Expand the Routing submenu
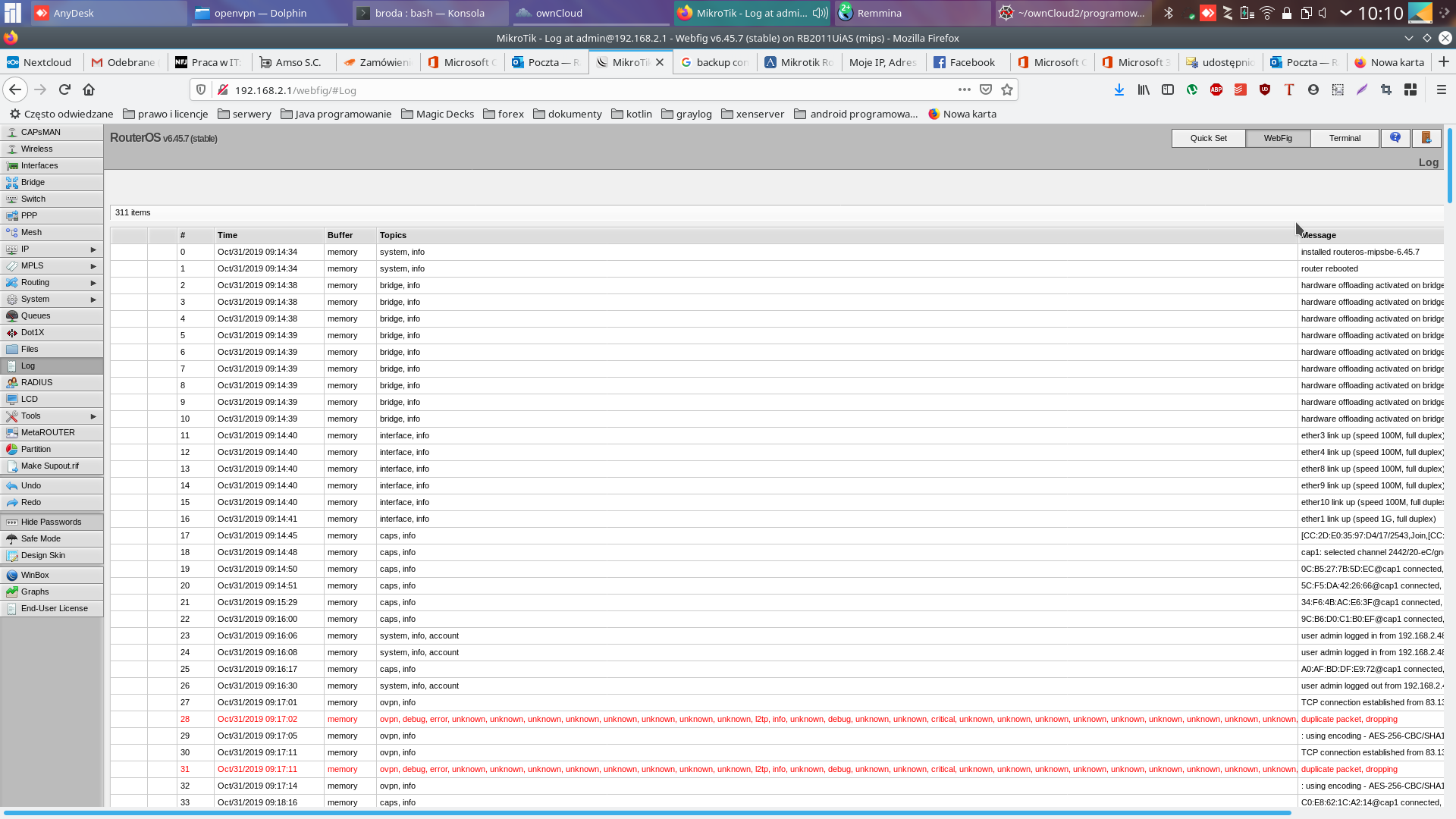1456x819 pixels. pyautogui.click(x=93, y=283)
